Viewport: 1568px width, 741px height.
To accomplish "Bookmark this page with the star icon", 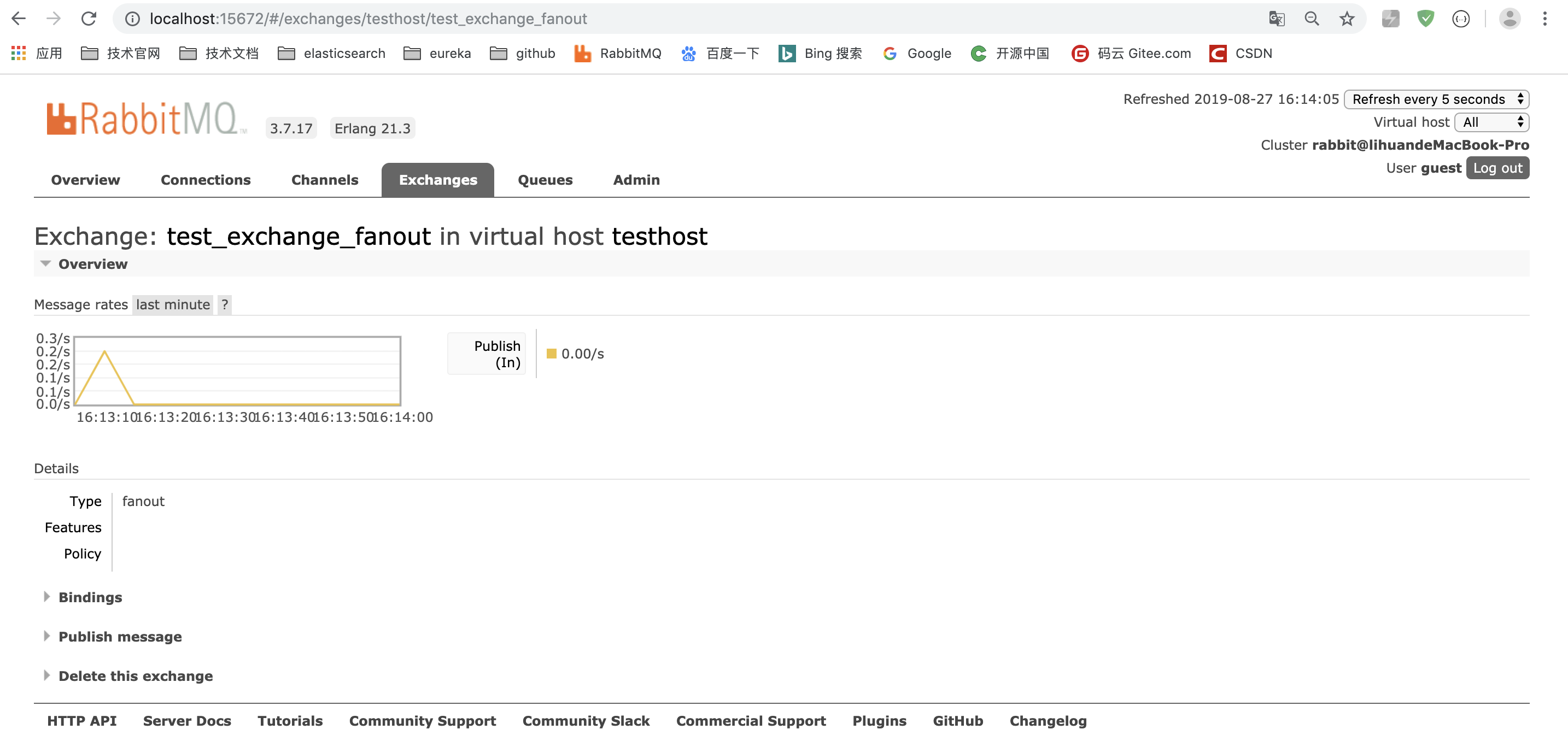I will [x=1347, y=19].
